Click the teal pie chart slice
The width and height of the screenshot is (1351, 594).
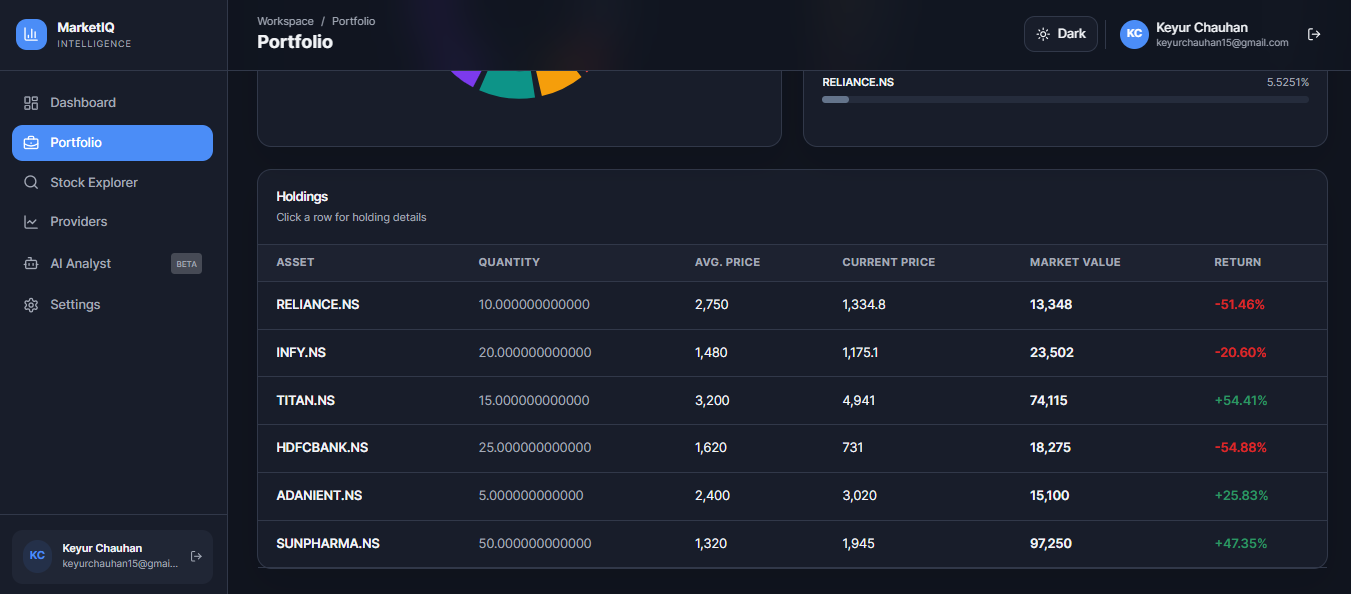click(x=508, y=87)
